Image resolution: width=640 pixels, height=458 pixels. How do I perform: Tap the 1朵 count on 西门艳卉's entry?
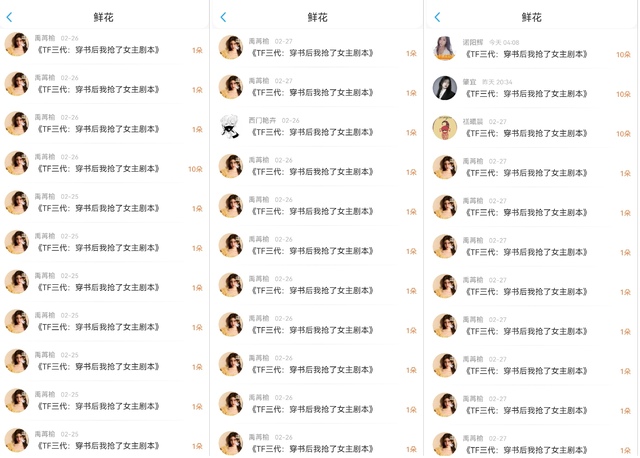tap(411, 133)
